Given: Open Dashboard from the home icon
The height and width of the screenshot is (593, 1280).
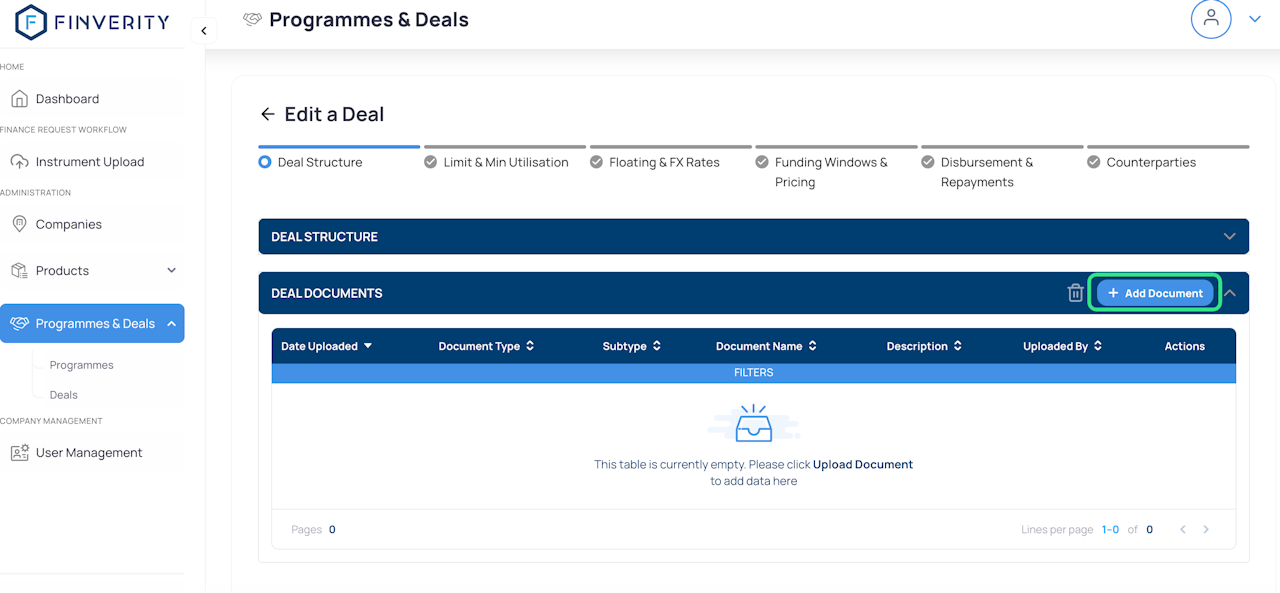Looking at the screenshot, I should pyautogui.click(x=19, y=99).
